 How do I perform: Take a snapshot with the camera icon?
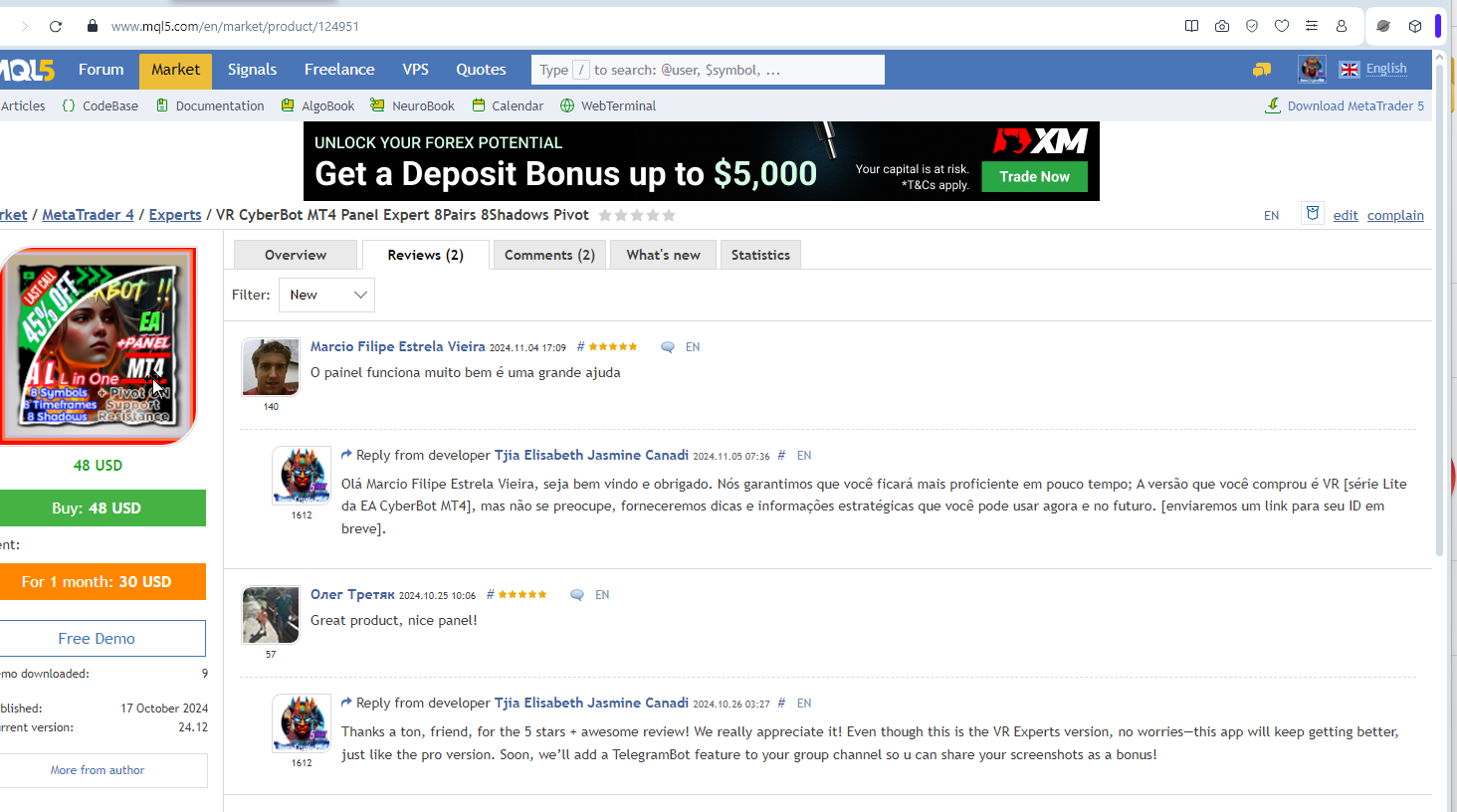click(x=1222, y=26)
